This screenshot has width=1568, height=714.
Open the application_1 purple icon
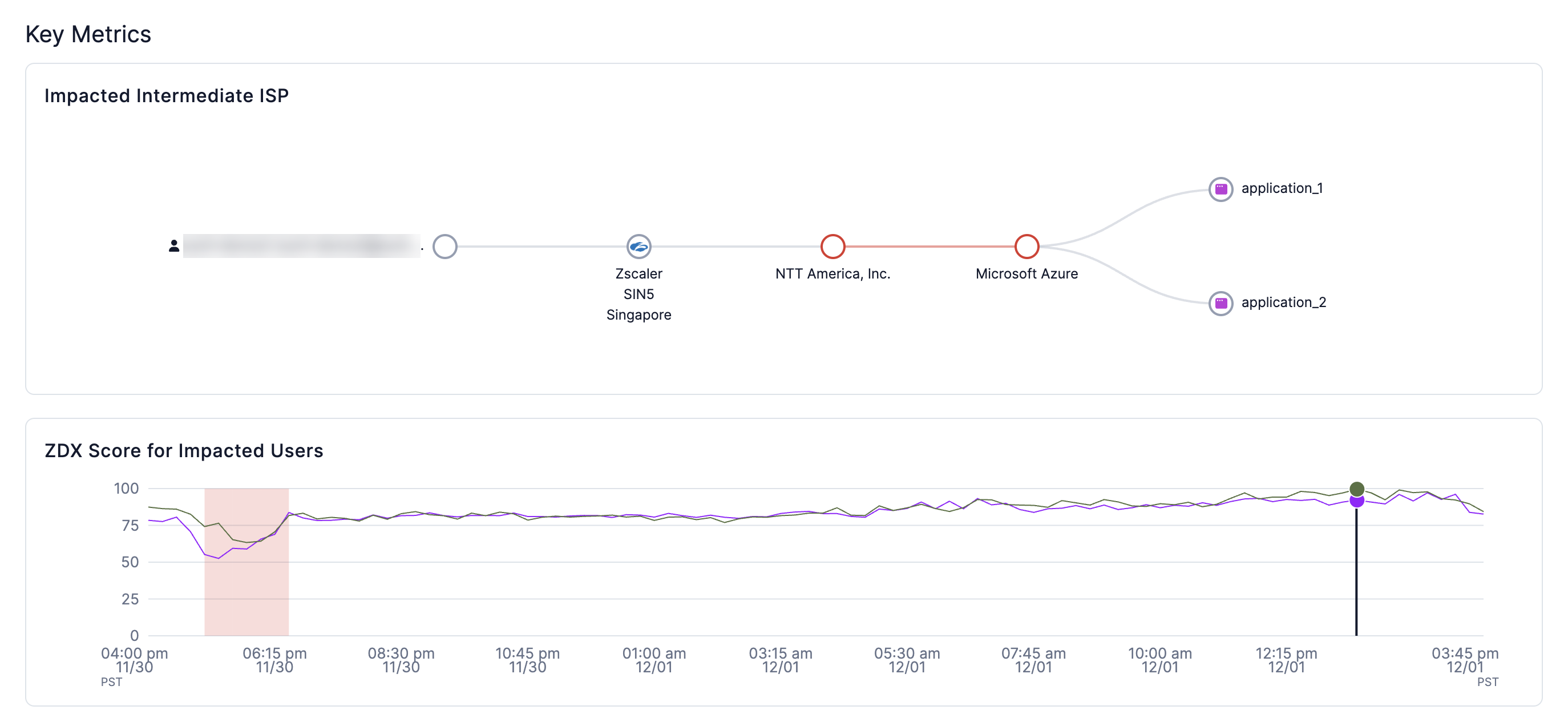tap(1221, 189)
